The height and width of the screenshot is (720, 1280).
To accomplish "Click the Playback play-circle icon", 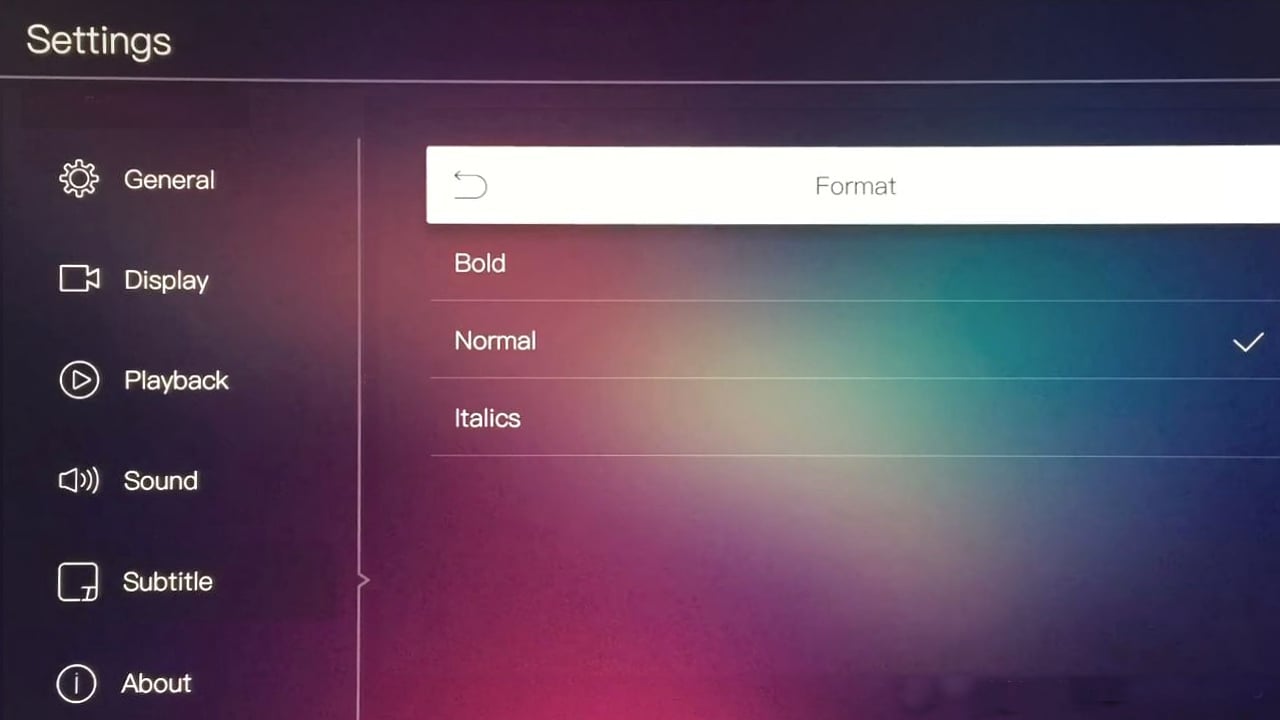I will pyautogui.click(x=79, y=380).
